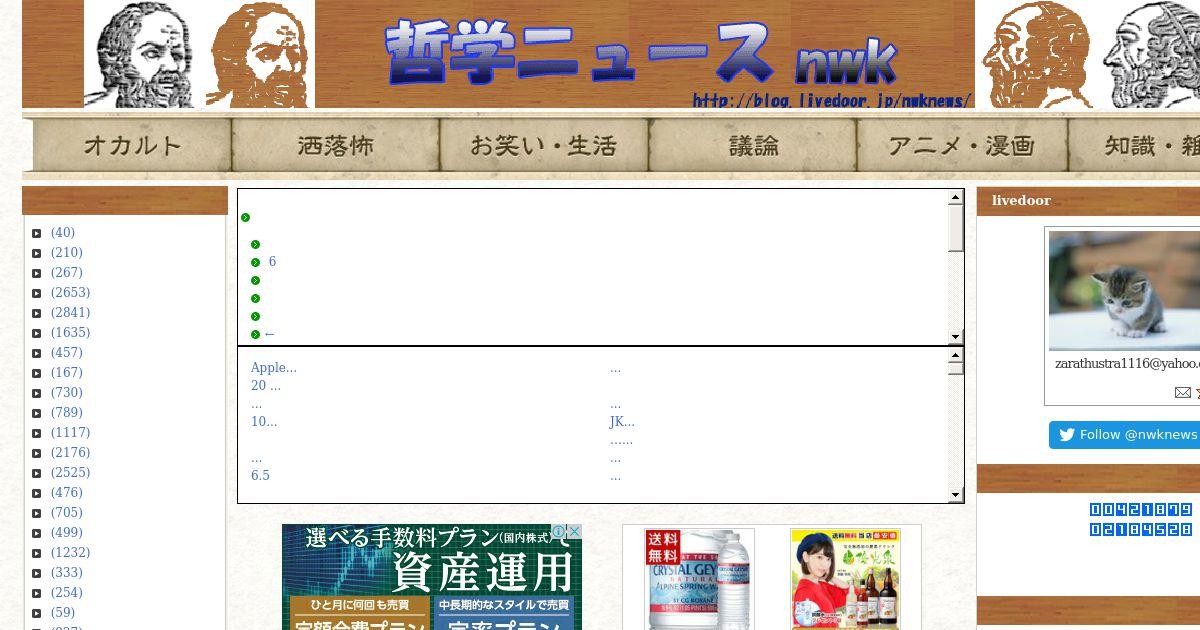Open the category link with count (267)

coord(67,273)
